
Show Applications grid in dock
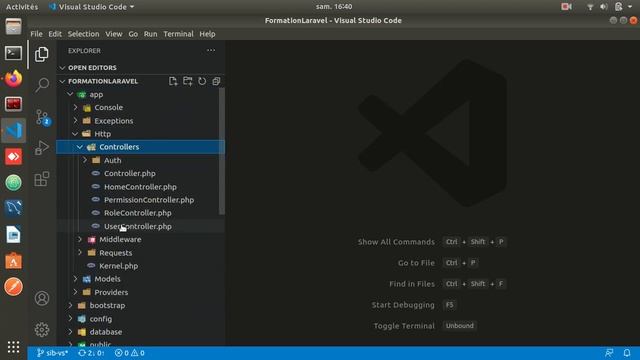(x=13, y=347)
